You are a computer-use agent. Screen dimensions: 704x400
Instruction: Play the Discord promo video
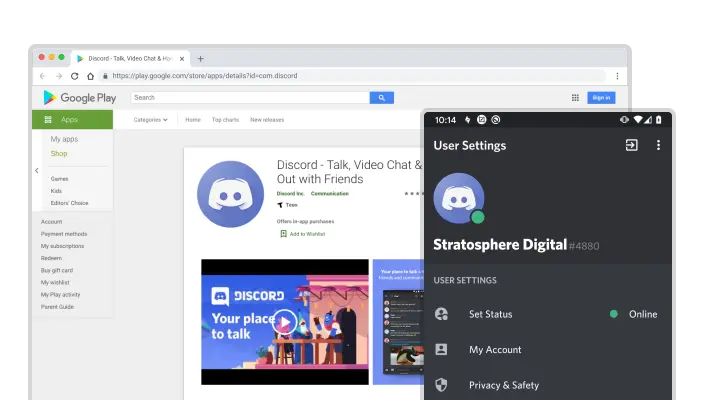pos(285,321)
